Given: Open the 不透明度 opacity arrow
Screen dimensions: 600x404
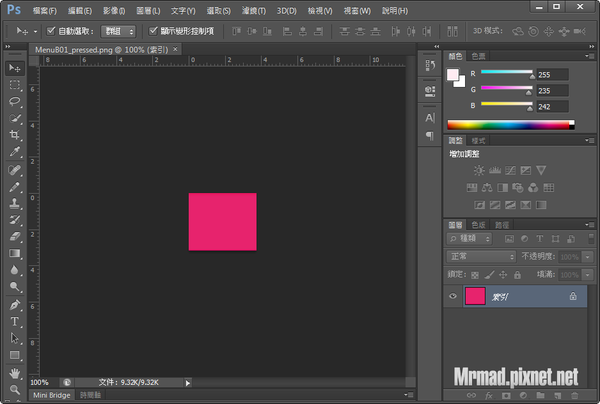Looking at the screenshot, I should tap(587, 257).
